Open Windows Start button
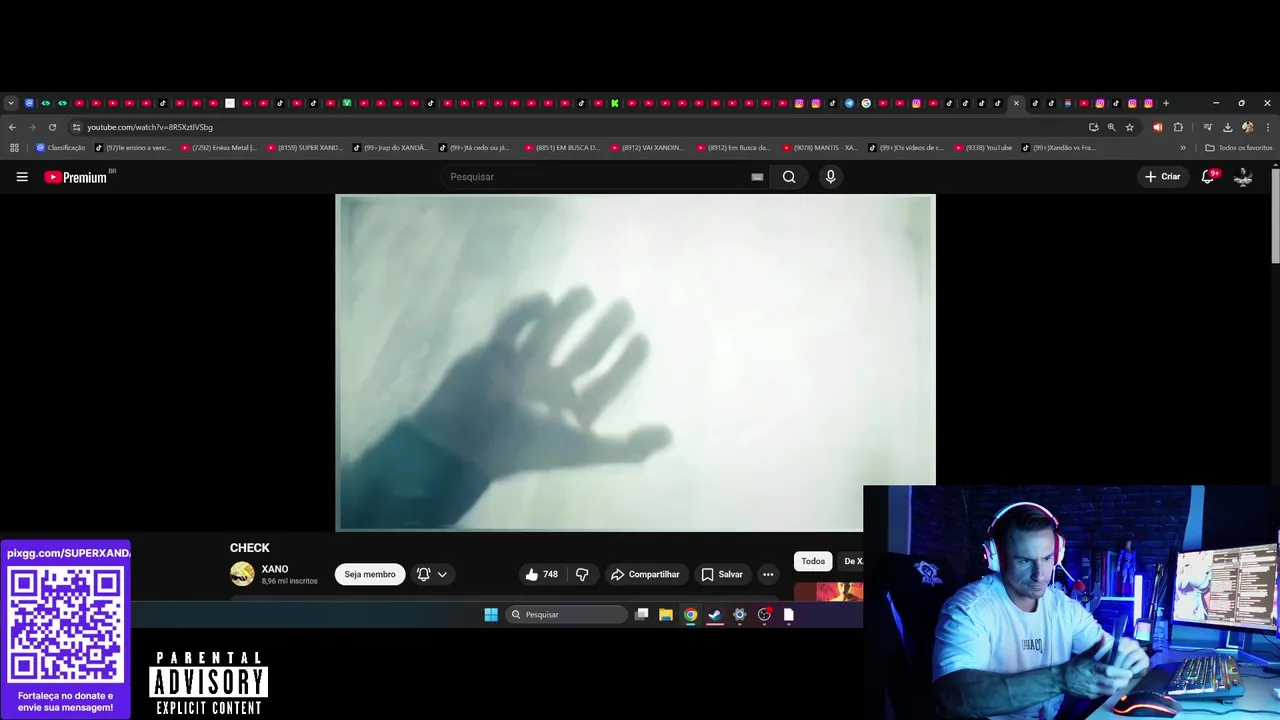Screen dimensions: 1280x720 coord(491,615)
